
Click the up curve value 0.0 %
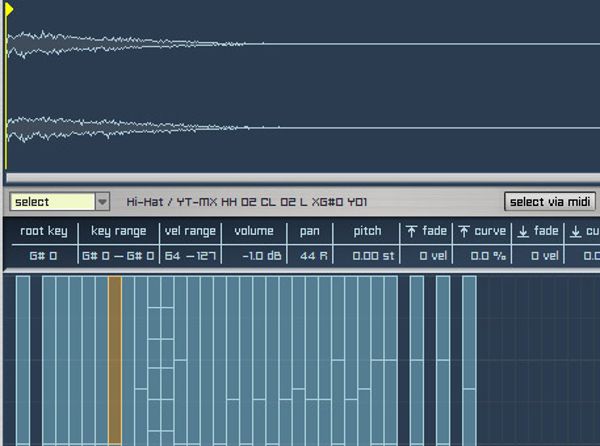click(x=482, y=256)
